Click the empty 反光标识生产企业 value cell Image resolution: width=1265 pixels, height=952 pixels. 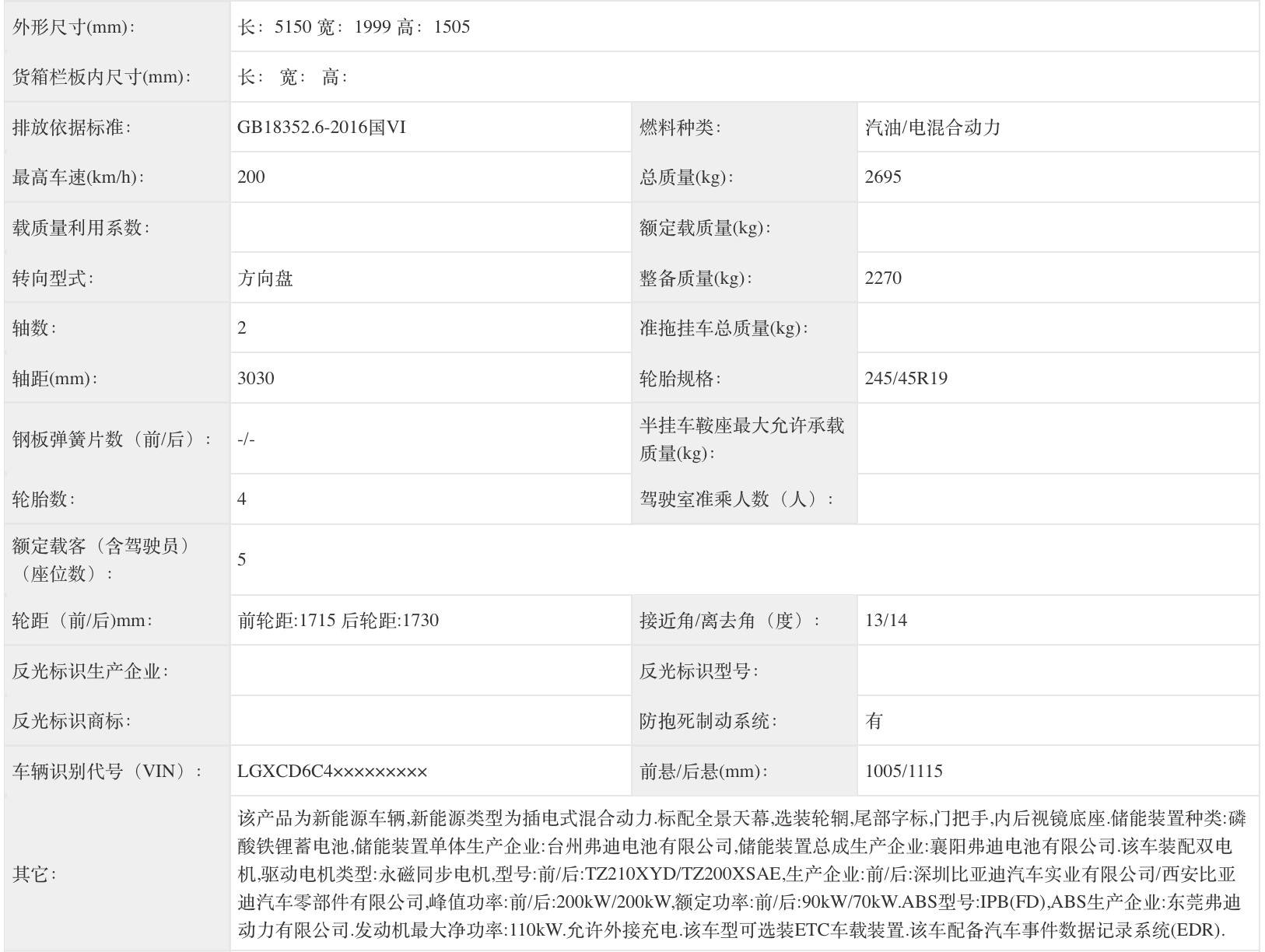pyautogui.click(x=430, y=671)
